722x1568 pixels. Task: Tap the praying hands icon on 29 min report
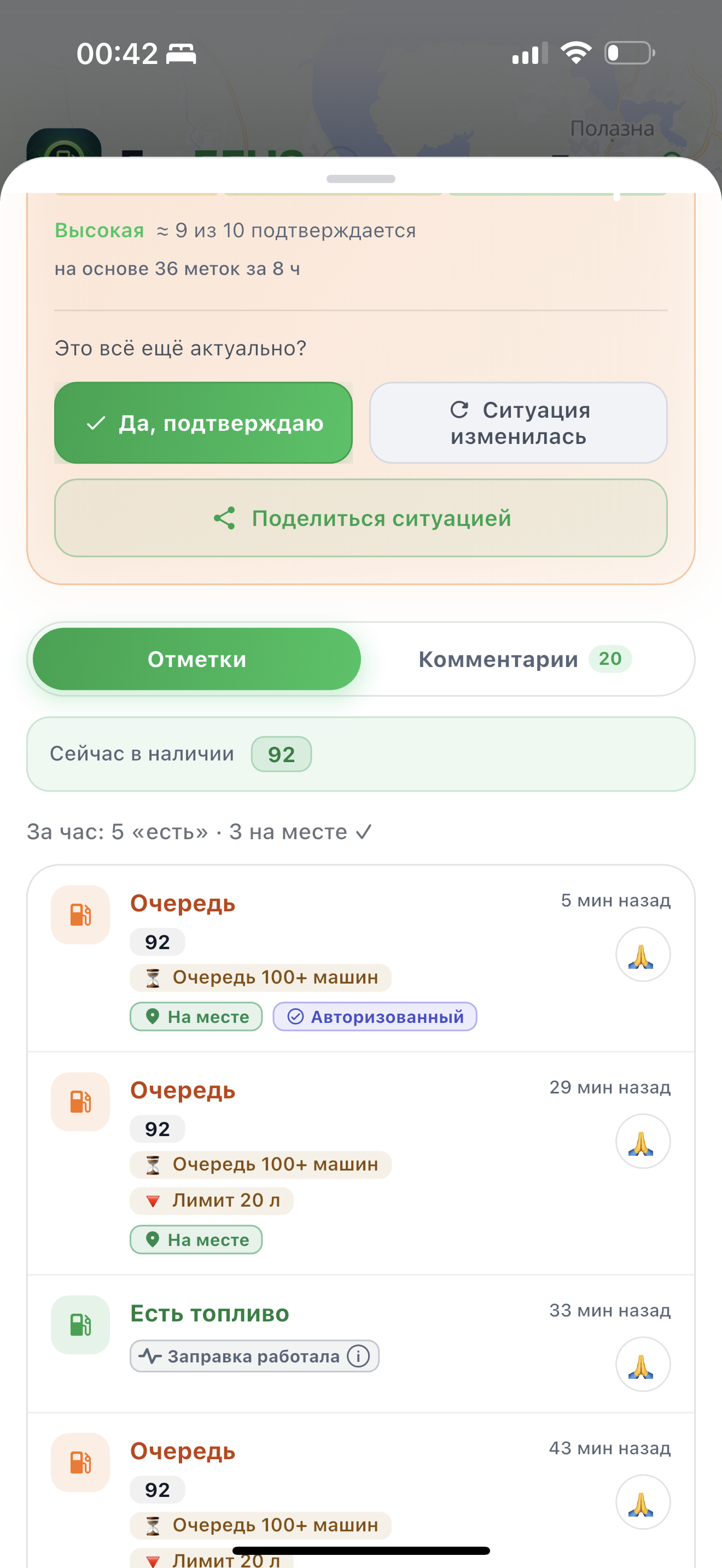click(642, 1142)
